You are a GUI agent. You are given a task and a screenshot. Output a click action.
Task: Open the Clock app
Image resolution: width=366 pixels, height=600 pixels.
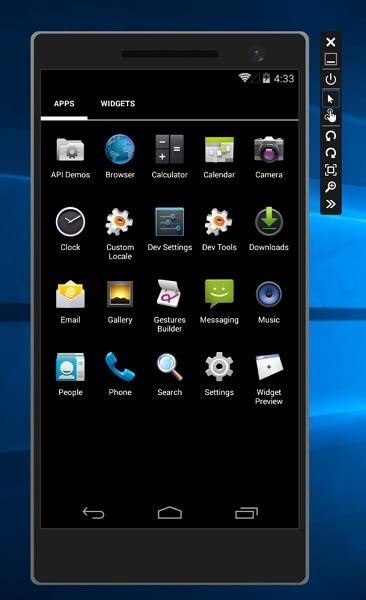[70, 229]
